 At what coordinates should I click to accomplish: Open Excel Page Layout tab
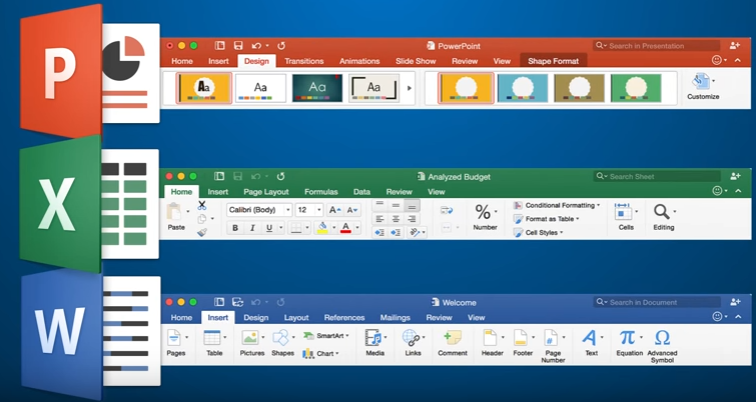click(266, 192)
